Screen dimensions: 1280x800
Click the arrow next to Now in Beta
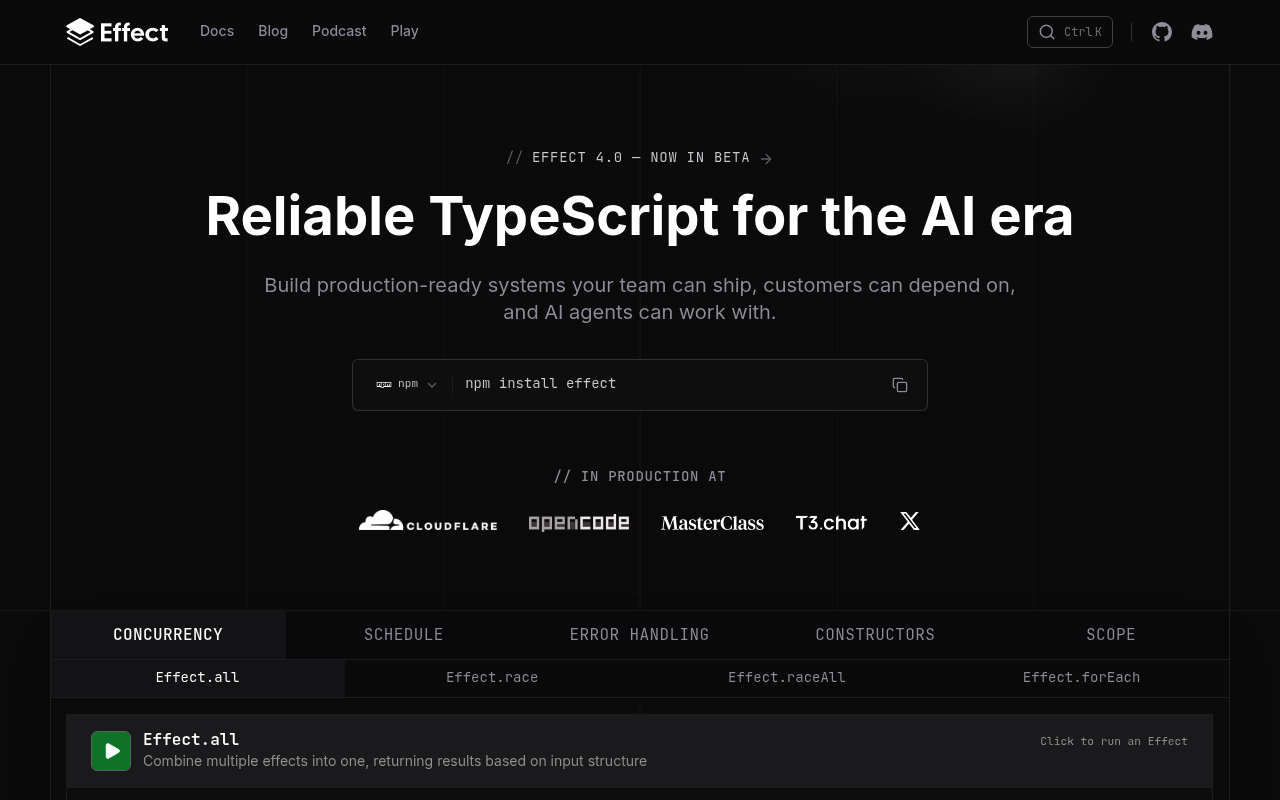[766, 158]
